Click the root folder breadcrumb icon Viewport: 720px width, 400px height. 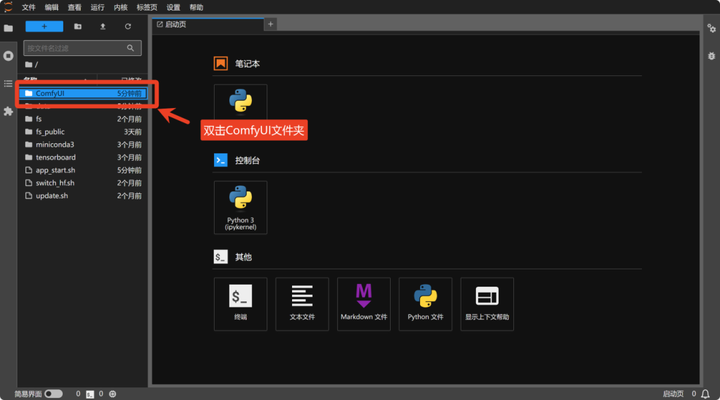pos(28,64)
